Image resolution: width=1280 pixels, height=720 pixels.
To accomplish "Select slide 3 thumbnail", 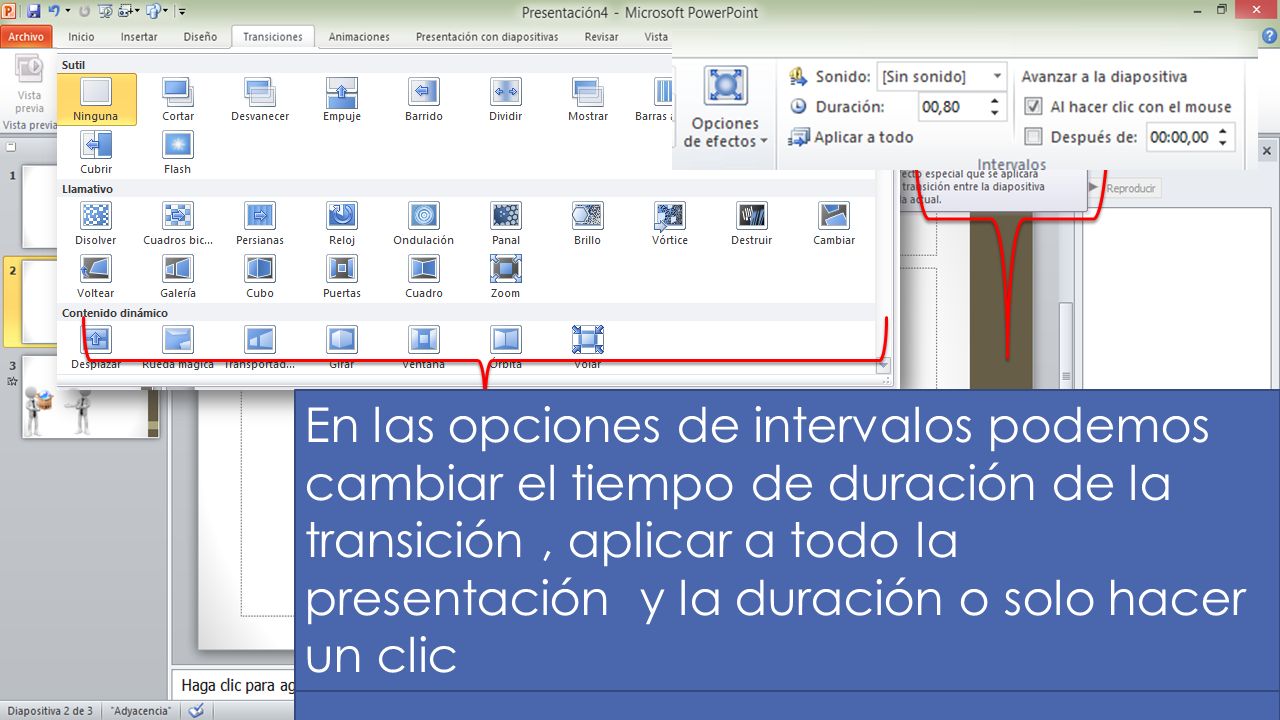I will click(x=90, y=397).
